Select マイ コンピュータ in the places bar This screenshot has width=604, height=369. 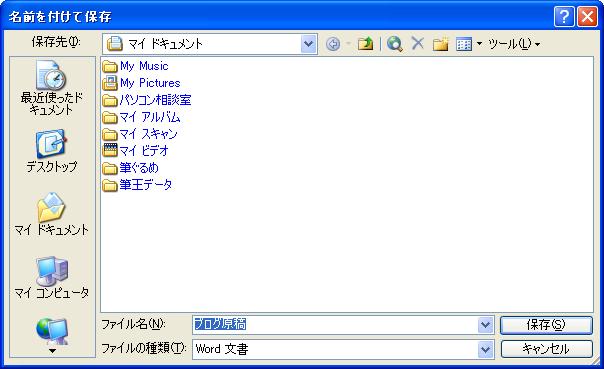(x=51, y=278)
